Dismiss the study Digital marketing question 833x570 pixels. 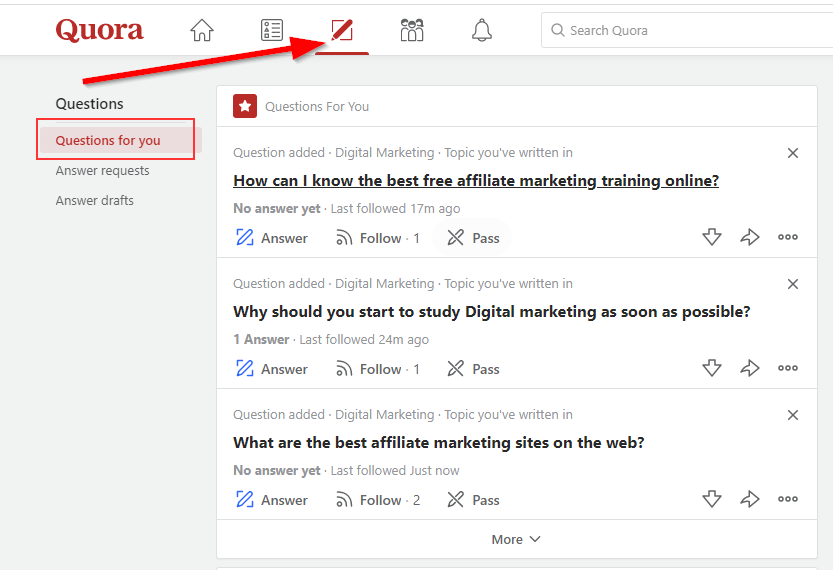[793, 284]
